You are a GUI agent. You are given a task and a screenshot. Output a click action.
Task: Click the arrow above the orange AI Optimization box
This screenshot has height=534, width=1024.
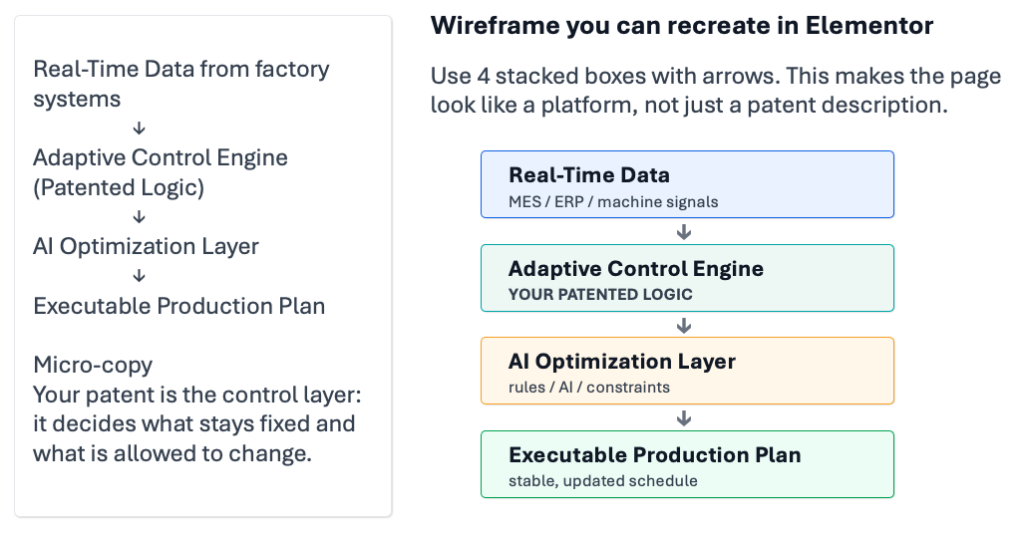click(685, 325)
